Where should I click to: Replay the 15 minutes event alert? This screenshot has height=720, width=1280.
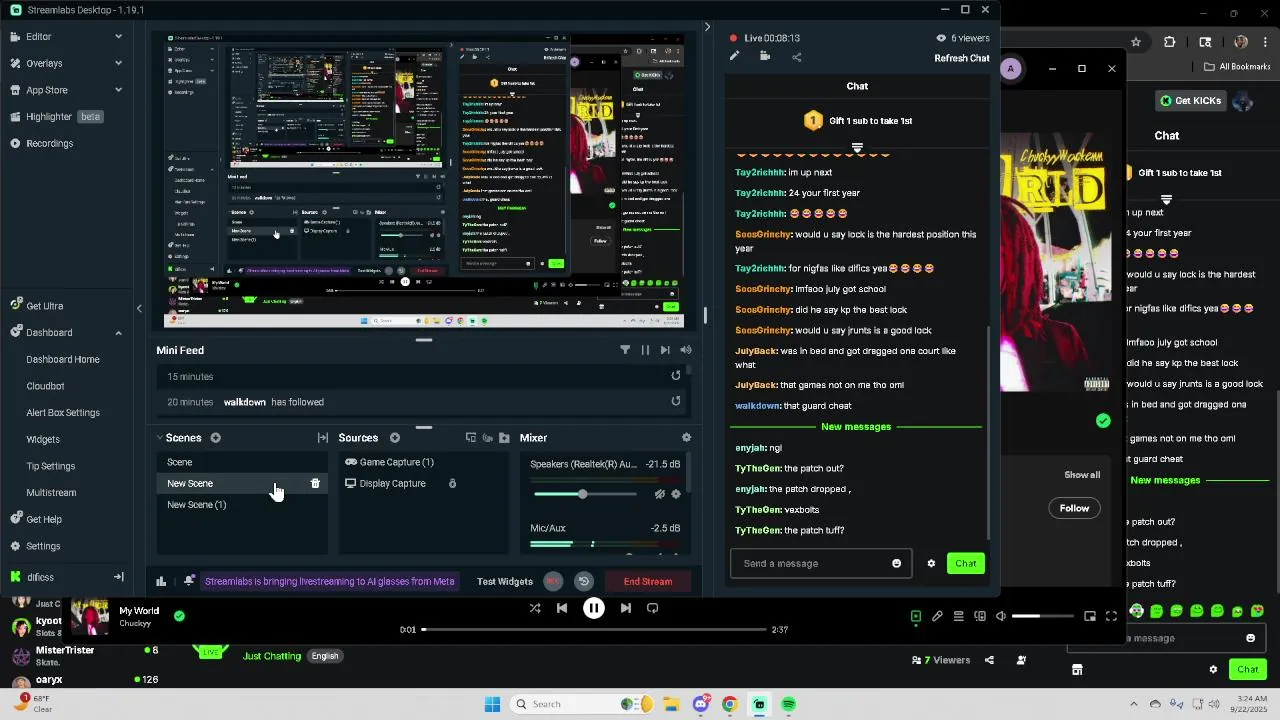(676, 376)
